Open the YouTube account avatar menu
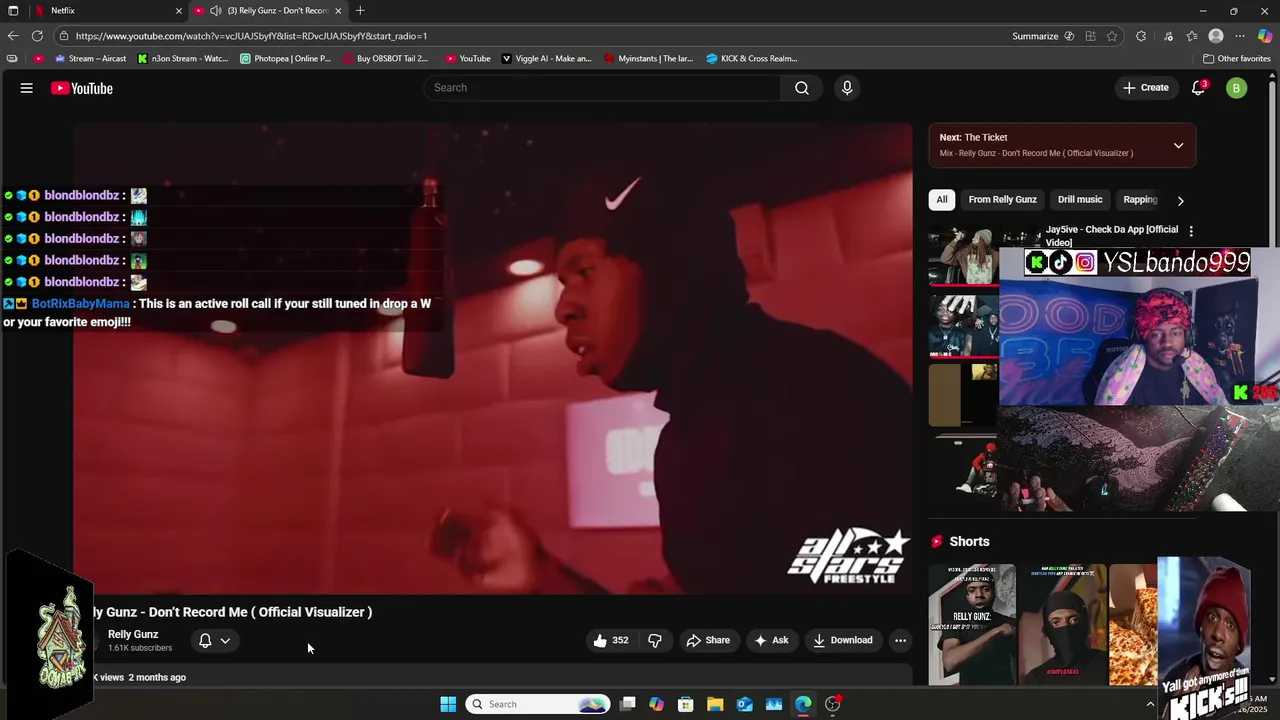Image resolution: width=1280 pixels, height=720 pixels. (x=1237, y=88)
